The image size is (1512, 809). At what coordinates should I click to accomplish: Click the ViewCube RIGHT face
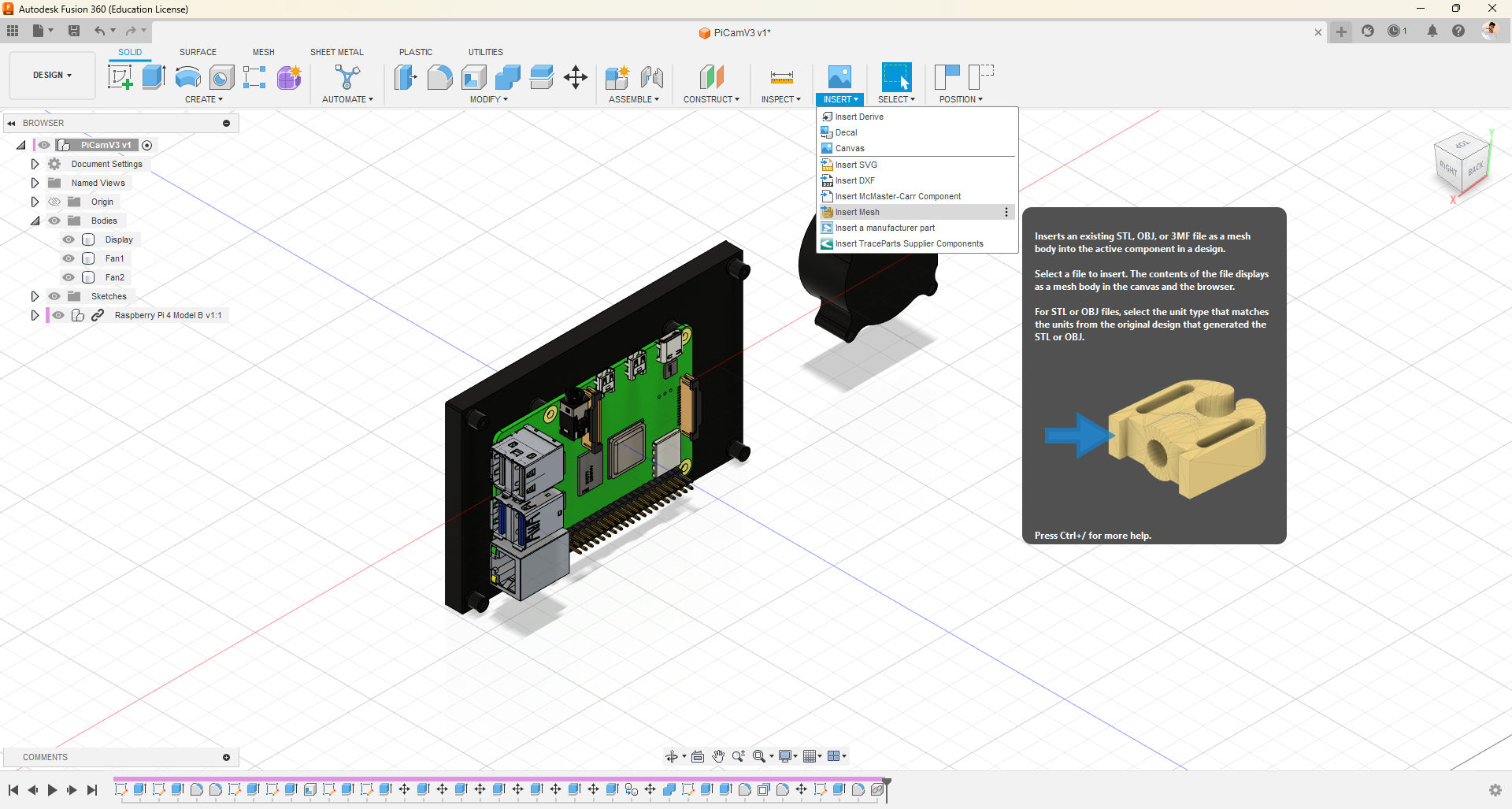1448,168
